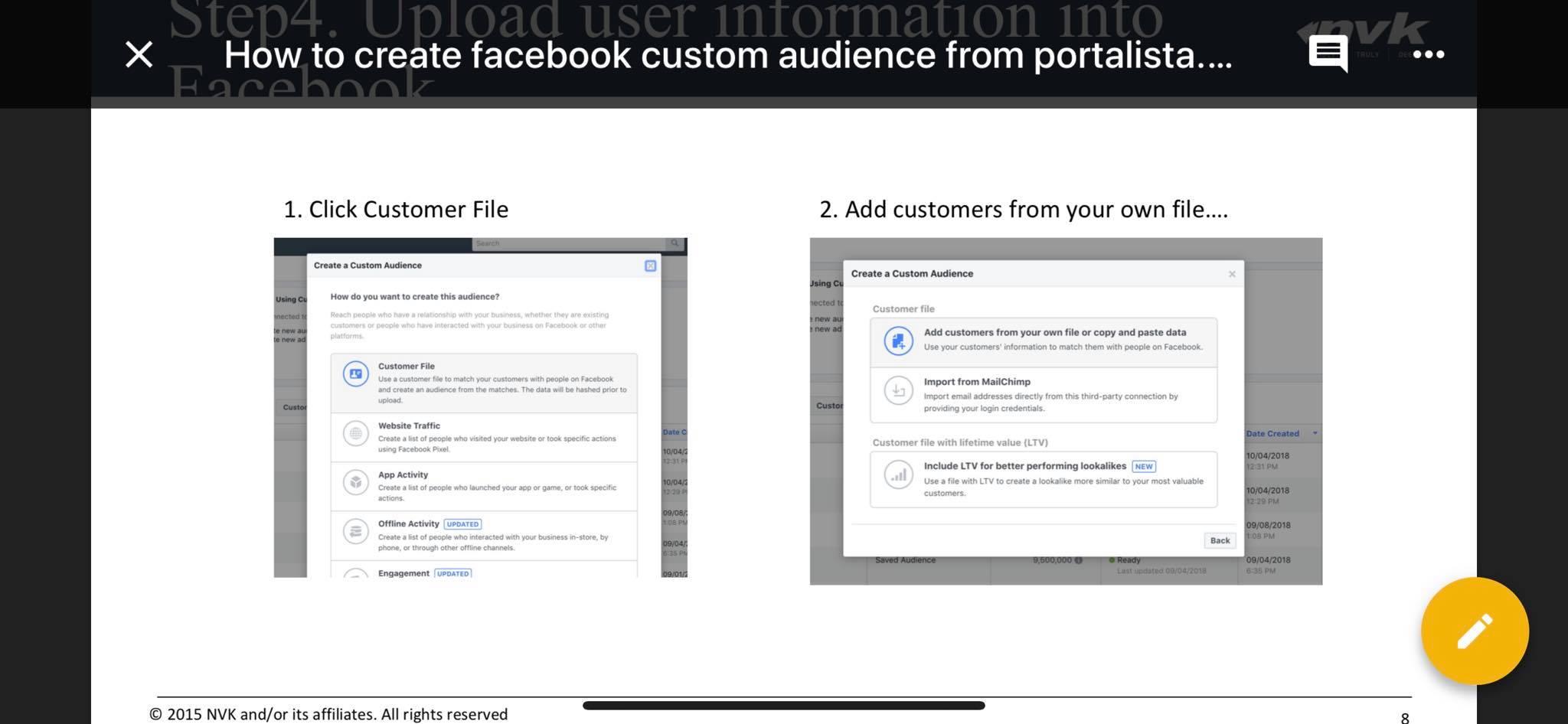This screenshot has height=724, width=1568.
Task: Click the Offline Activity store icon
Action: (355, 531)
